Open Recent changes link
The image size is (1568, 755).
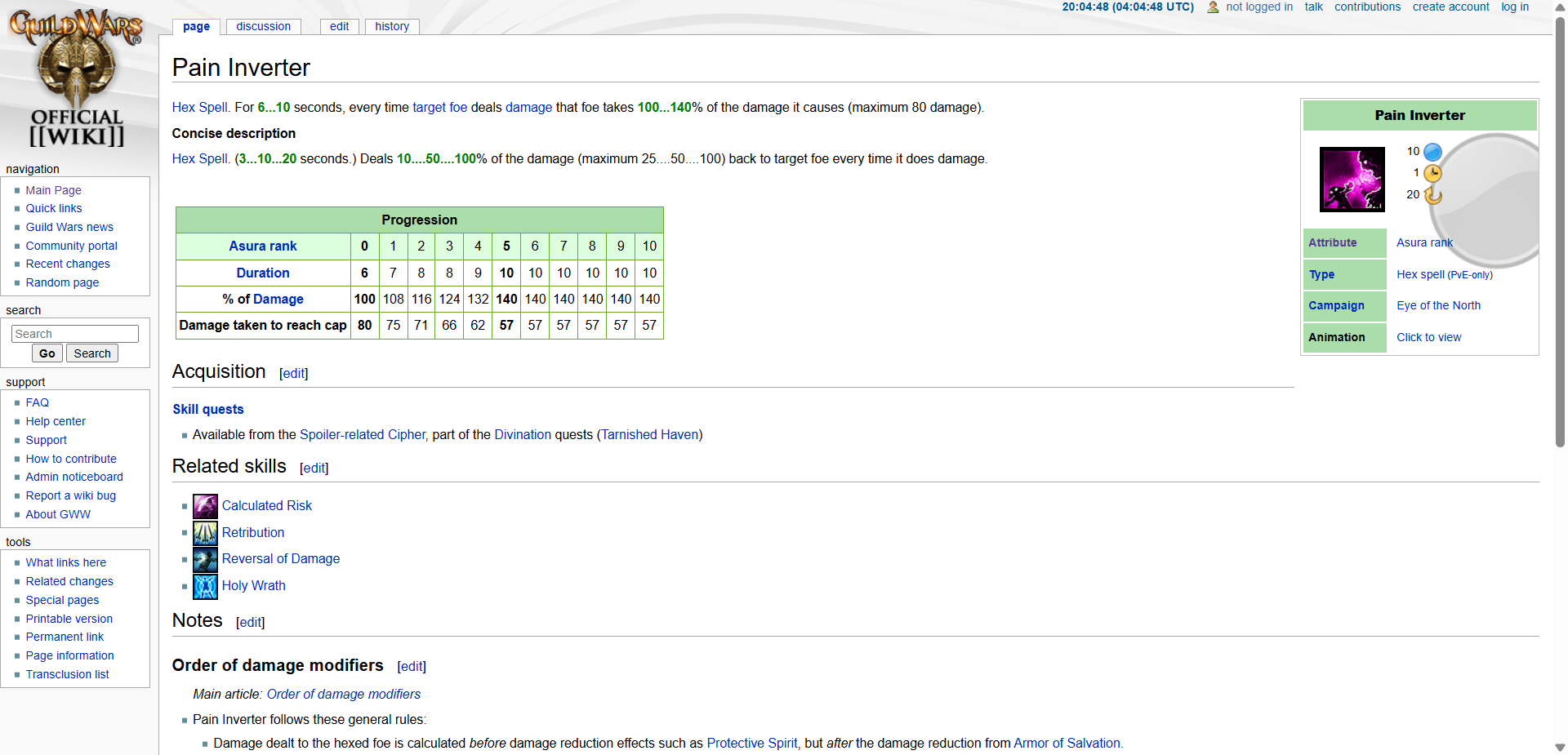68,264
